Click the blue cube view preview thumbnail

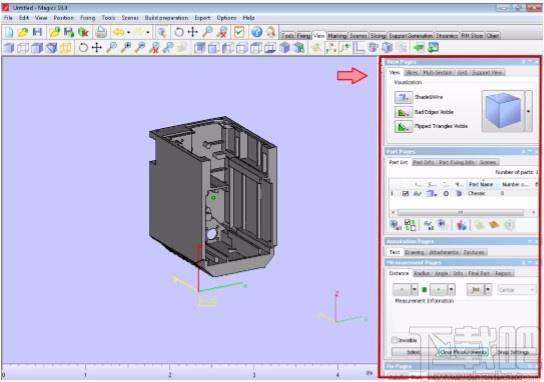point(503,111)
